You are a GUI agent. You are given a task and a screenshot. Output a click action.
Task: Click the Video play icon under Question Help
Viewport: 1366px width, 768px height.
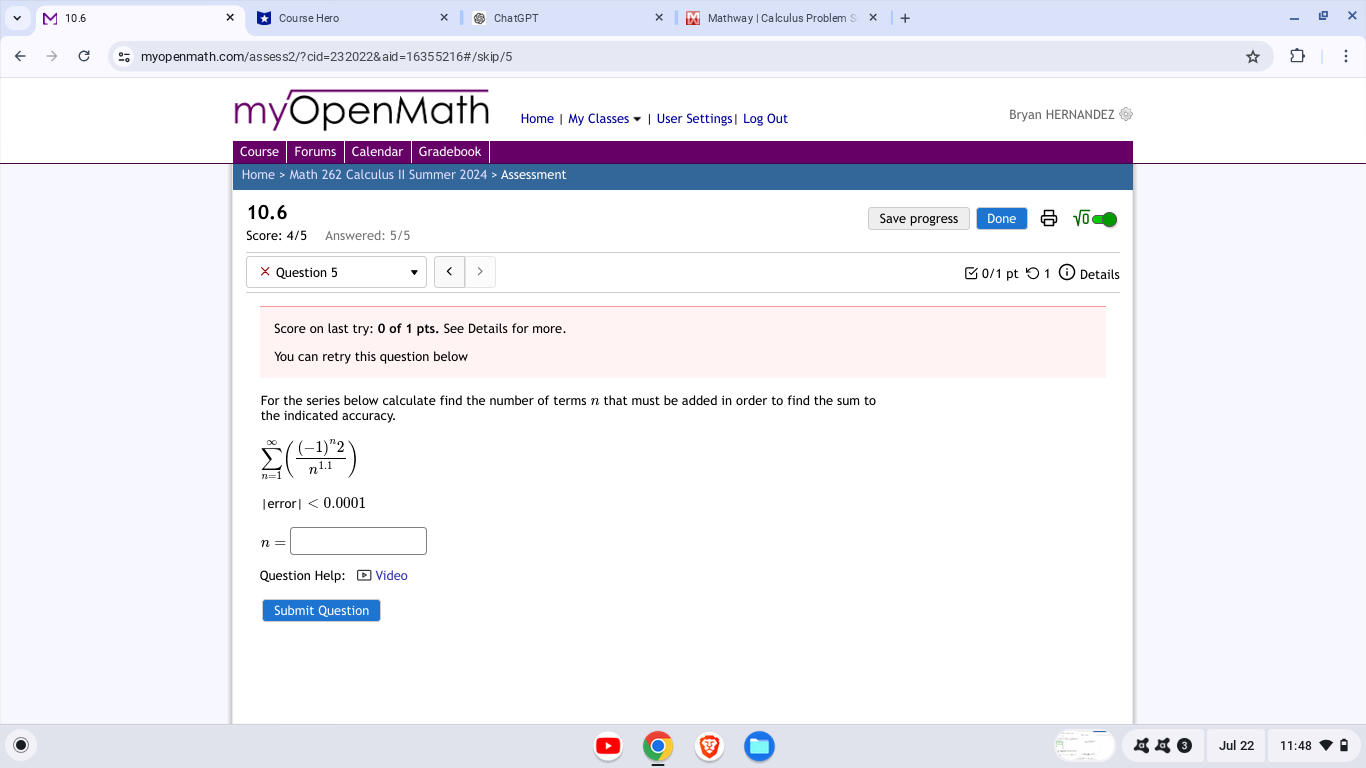[x=365, y=575]
